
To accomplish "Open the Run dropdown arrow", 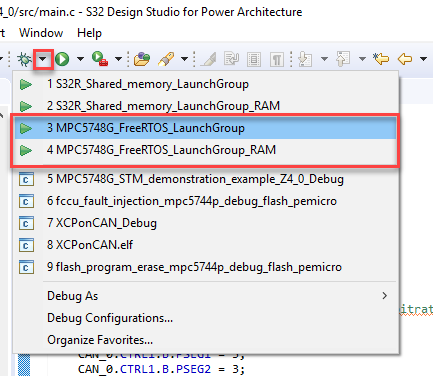I will pyautogui.click(x=80, y=59).
